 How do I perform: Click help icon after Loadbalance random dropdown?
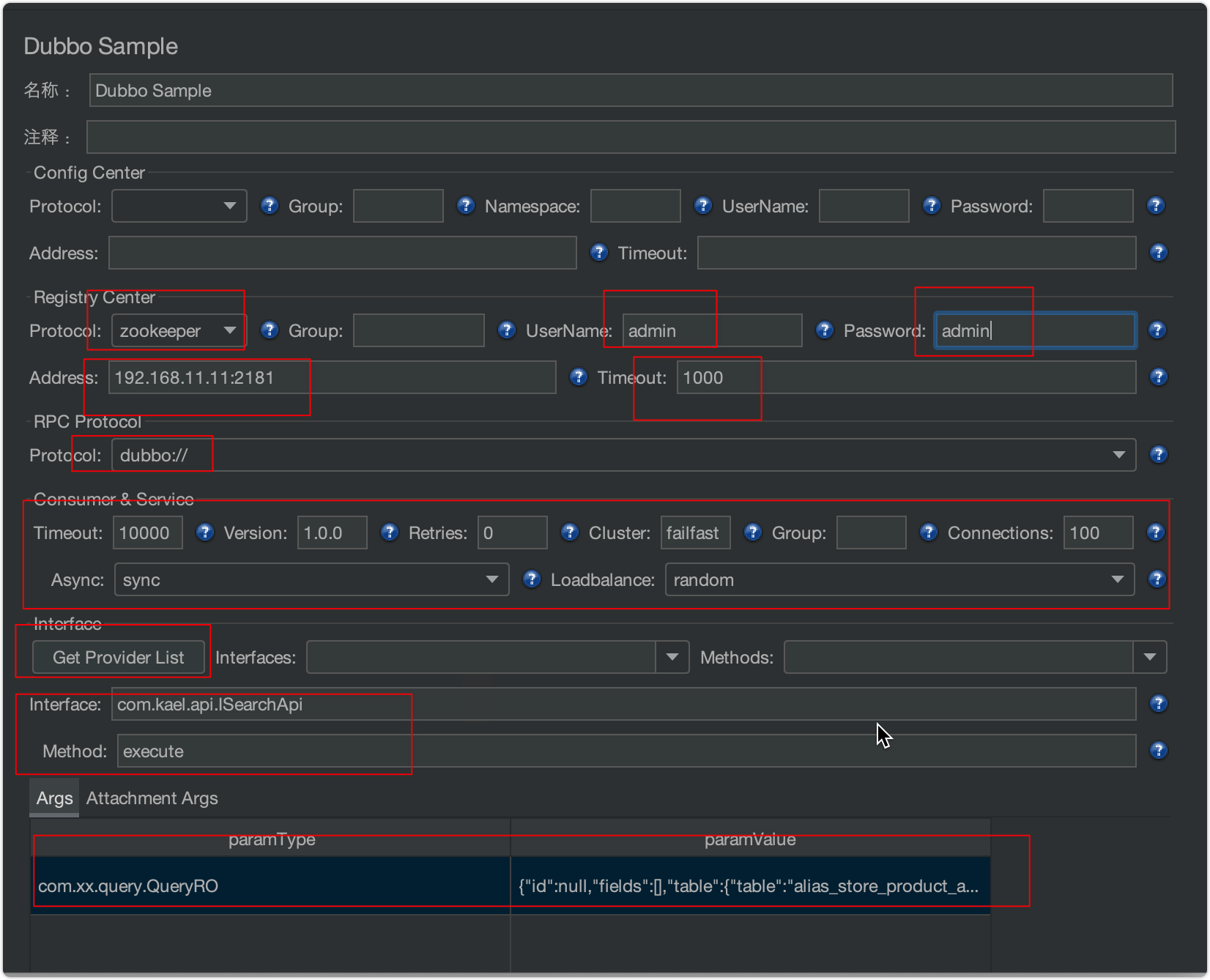1157,579
